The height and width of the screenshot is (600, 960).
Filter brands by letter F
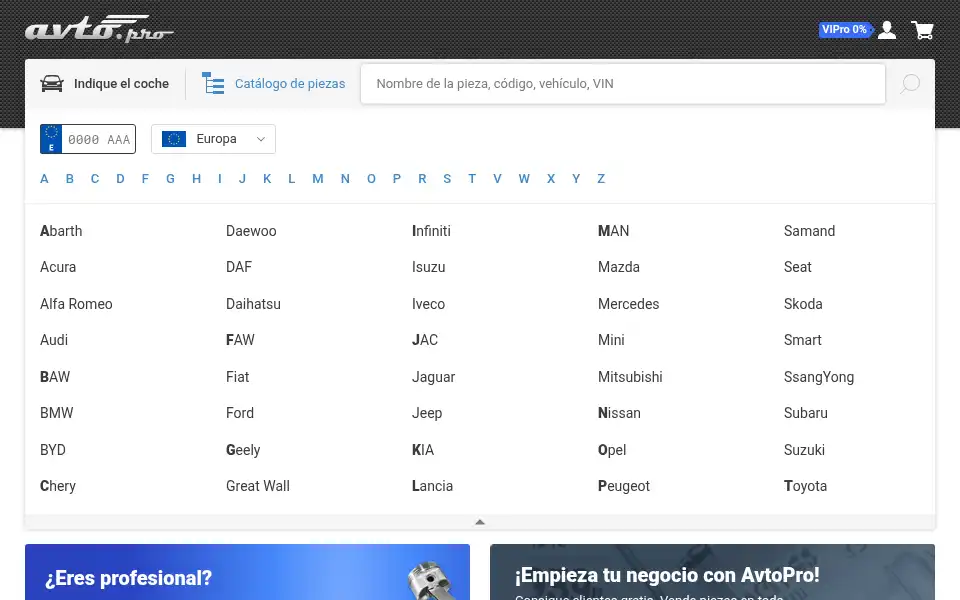click(x=145, y=179)
